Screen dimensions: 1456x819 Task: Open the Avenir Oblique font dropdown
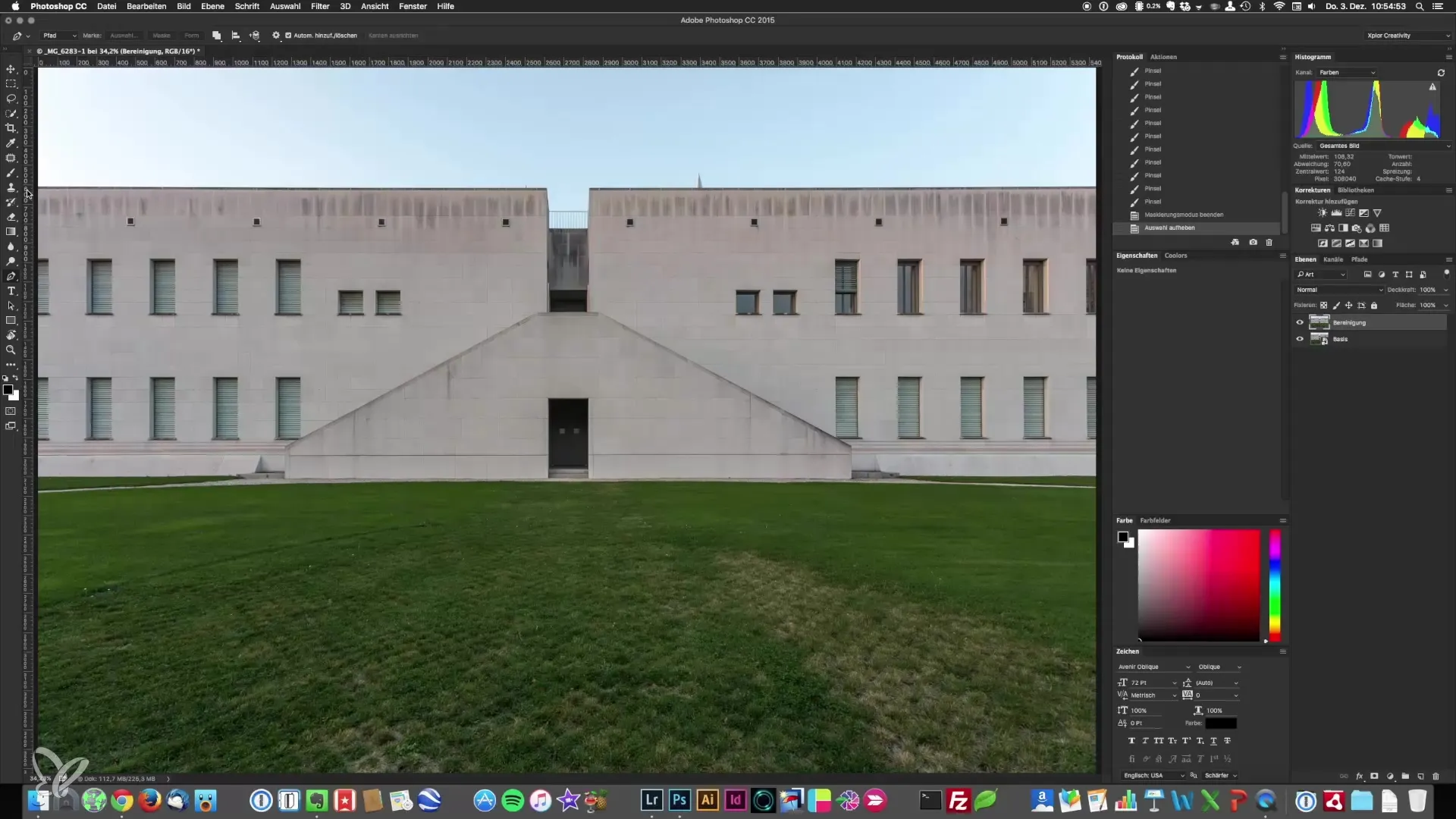pos(1153,667)
